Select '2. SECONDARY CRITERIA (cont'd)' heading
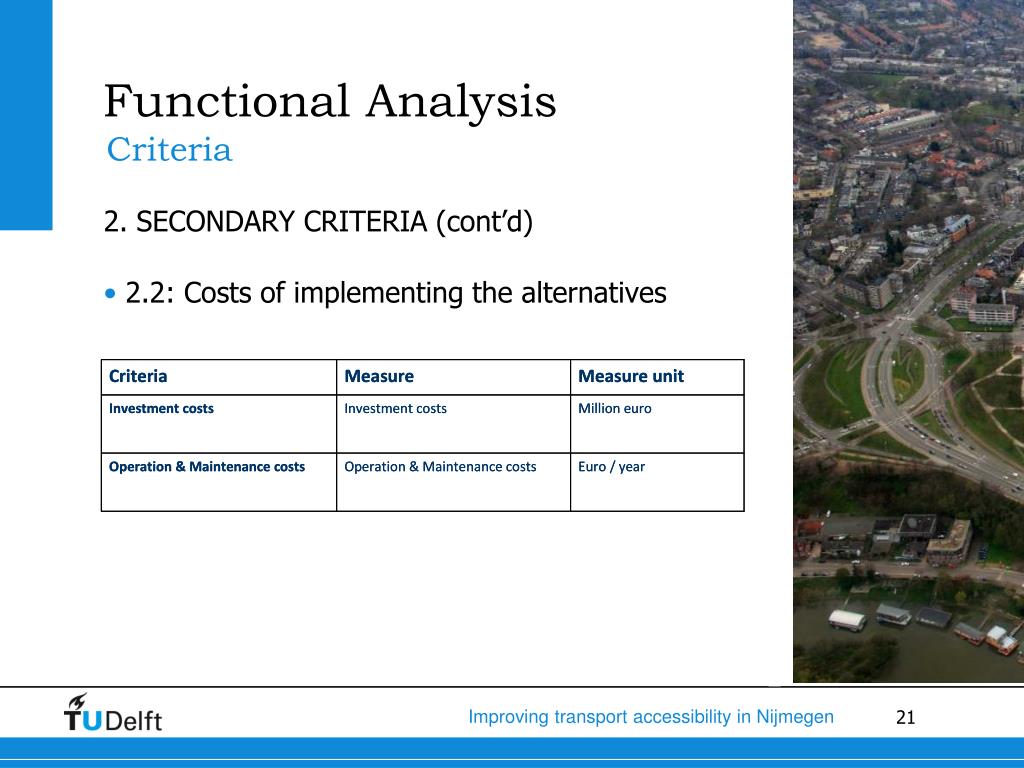1024x768 pixels. (318, 222)
